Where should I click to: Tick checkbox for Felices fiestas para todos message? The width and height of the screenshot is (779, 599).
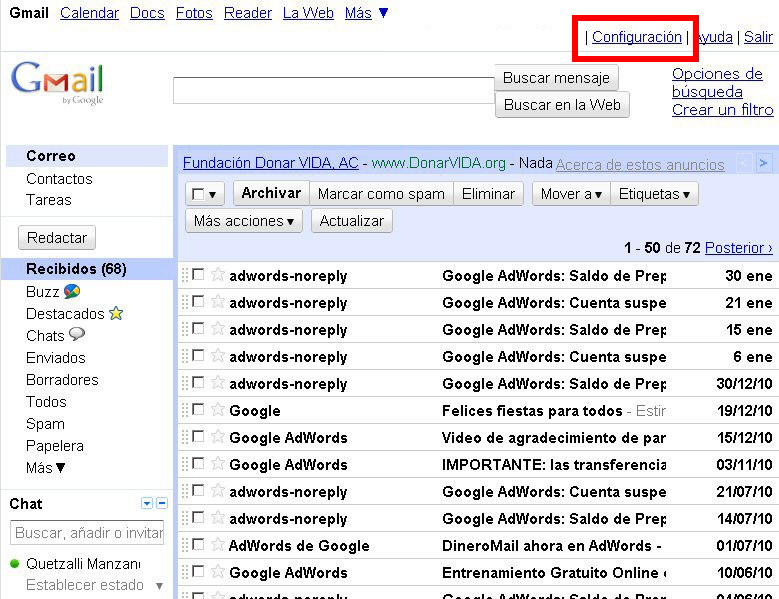point(198,409)
